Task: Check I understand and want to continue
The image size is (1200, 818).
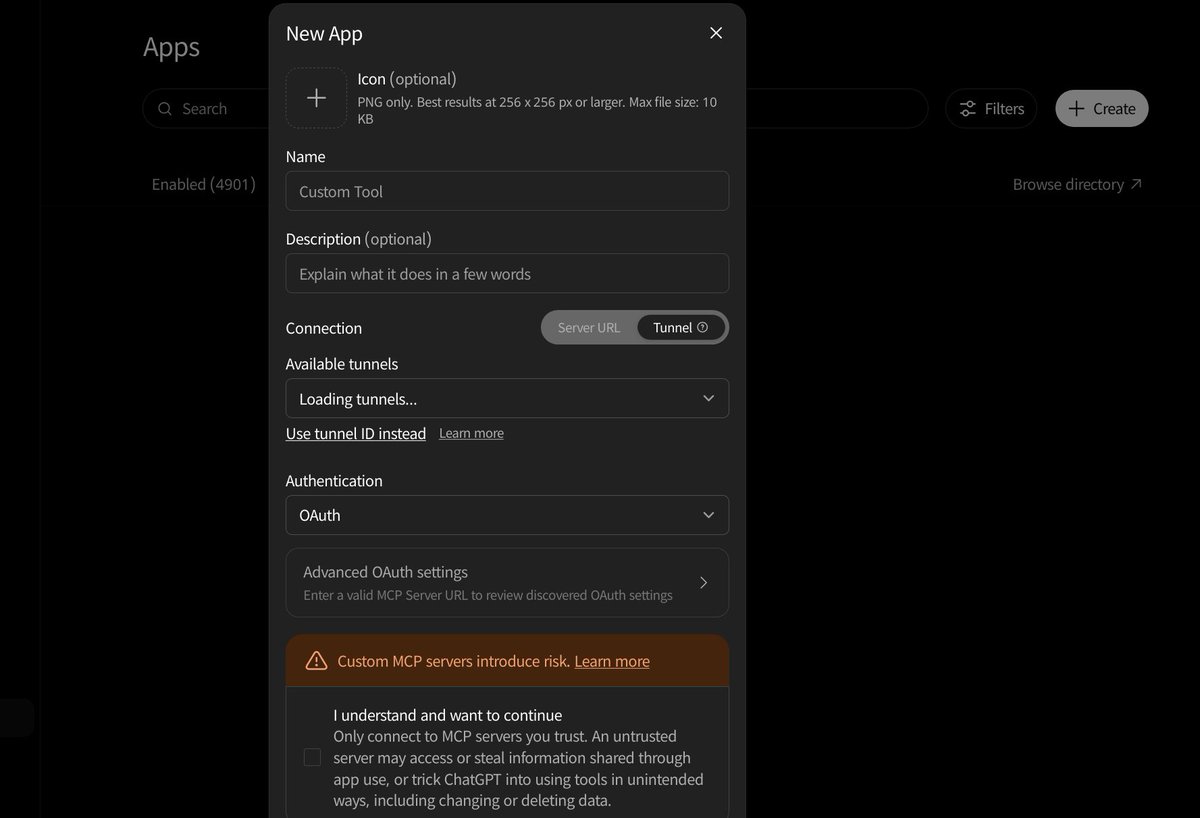Action: tap(312, 757)
